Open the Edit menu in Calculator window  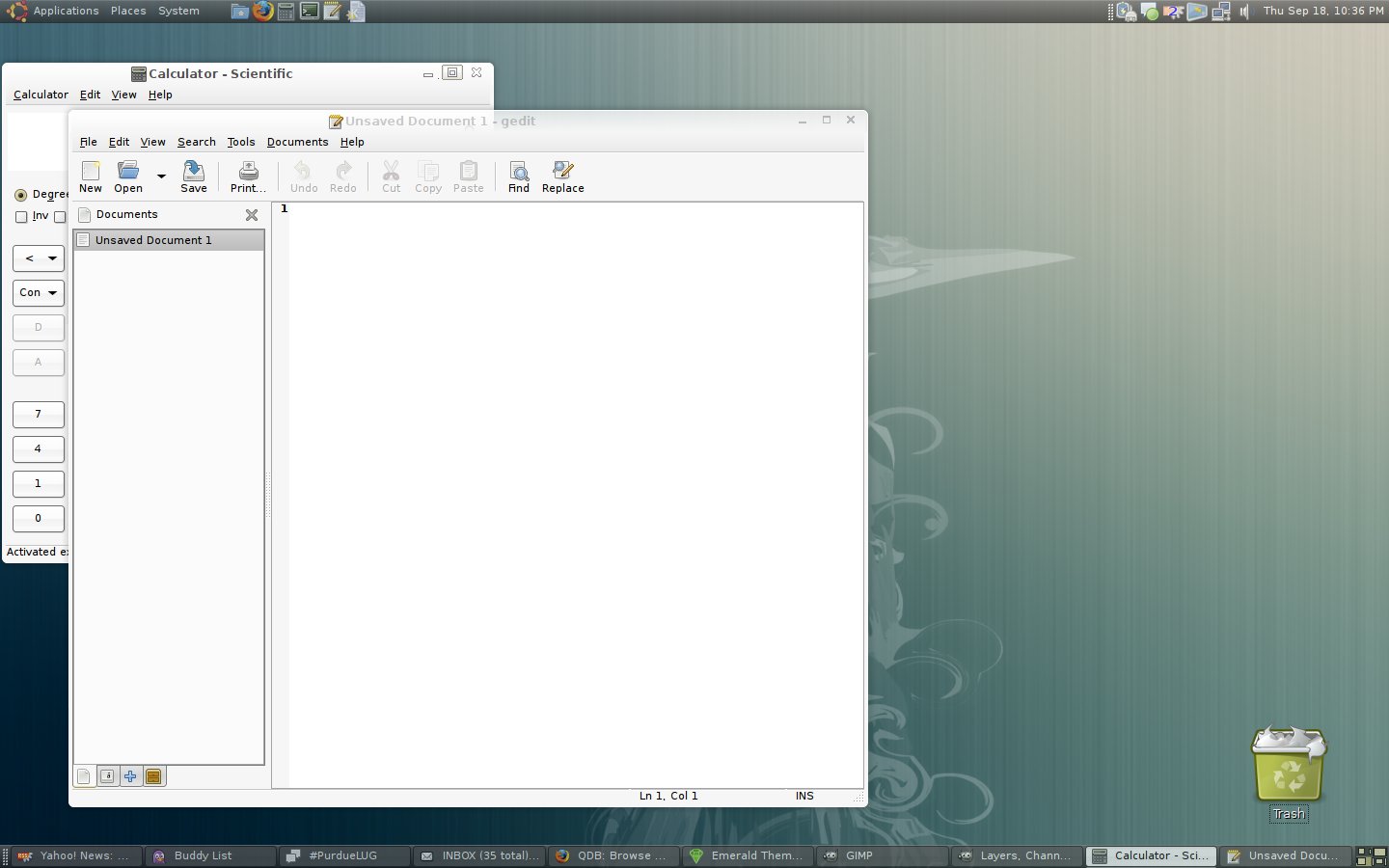point(90,95)
